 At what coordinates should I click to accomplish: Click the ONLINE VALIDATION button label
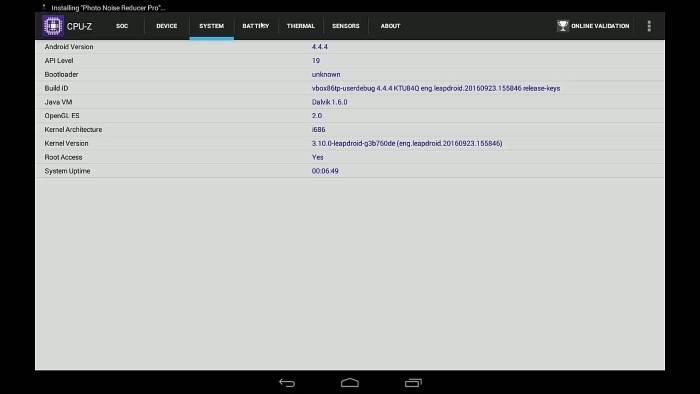coord(600,26)
